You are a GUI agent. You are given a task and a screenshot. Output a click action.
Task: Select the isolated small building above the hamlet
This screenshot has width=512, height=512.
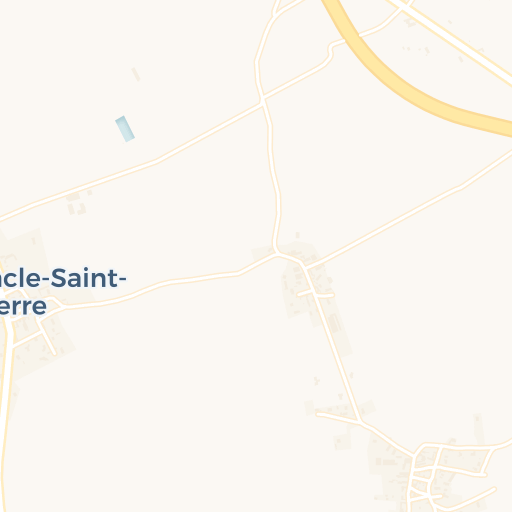298,235
